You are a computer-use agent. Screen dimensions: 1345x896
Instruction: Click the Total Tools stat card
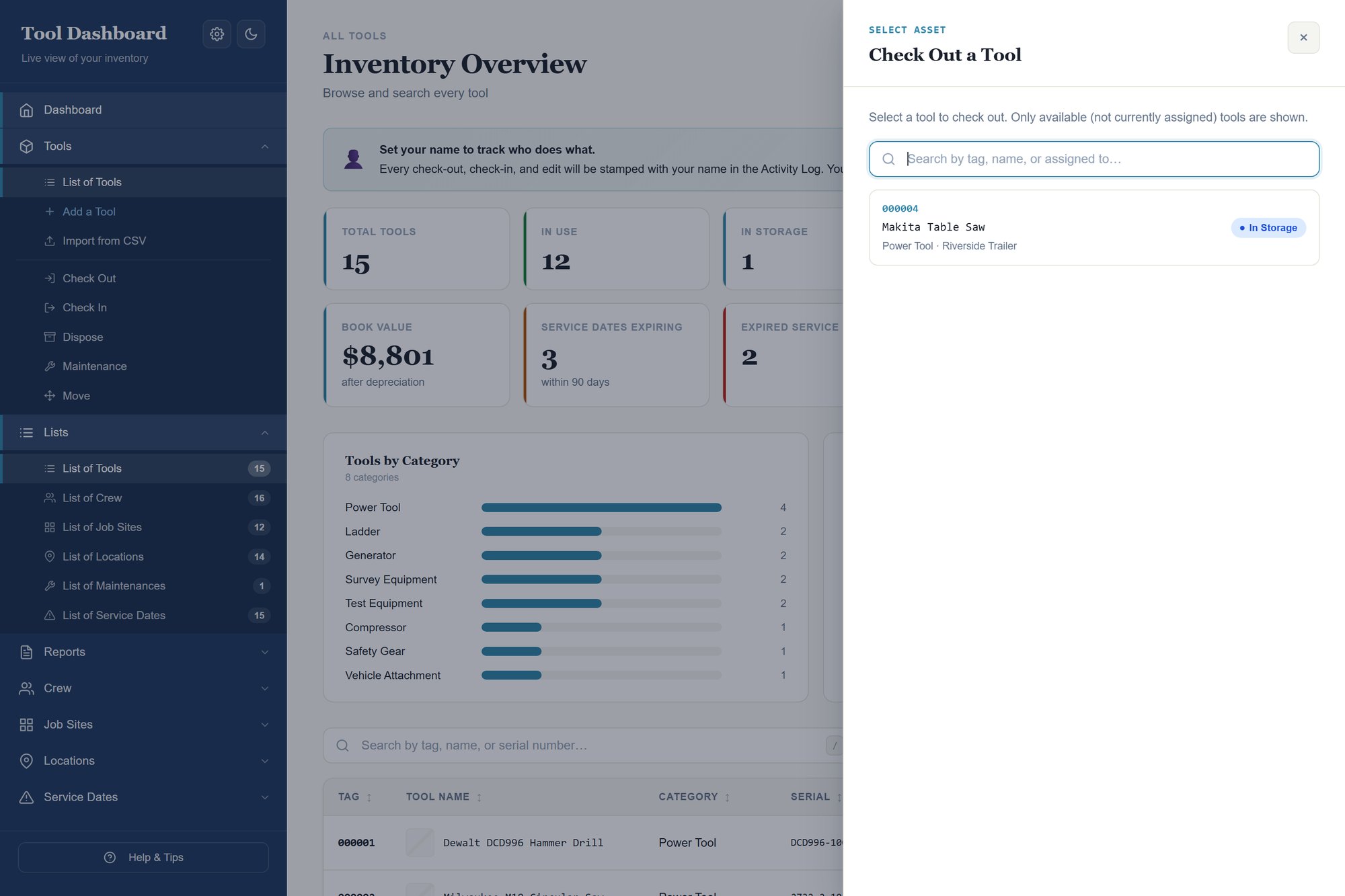(x=416, y=249)
